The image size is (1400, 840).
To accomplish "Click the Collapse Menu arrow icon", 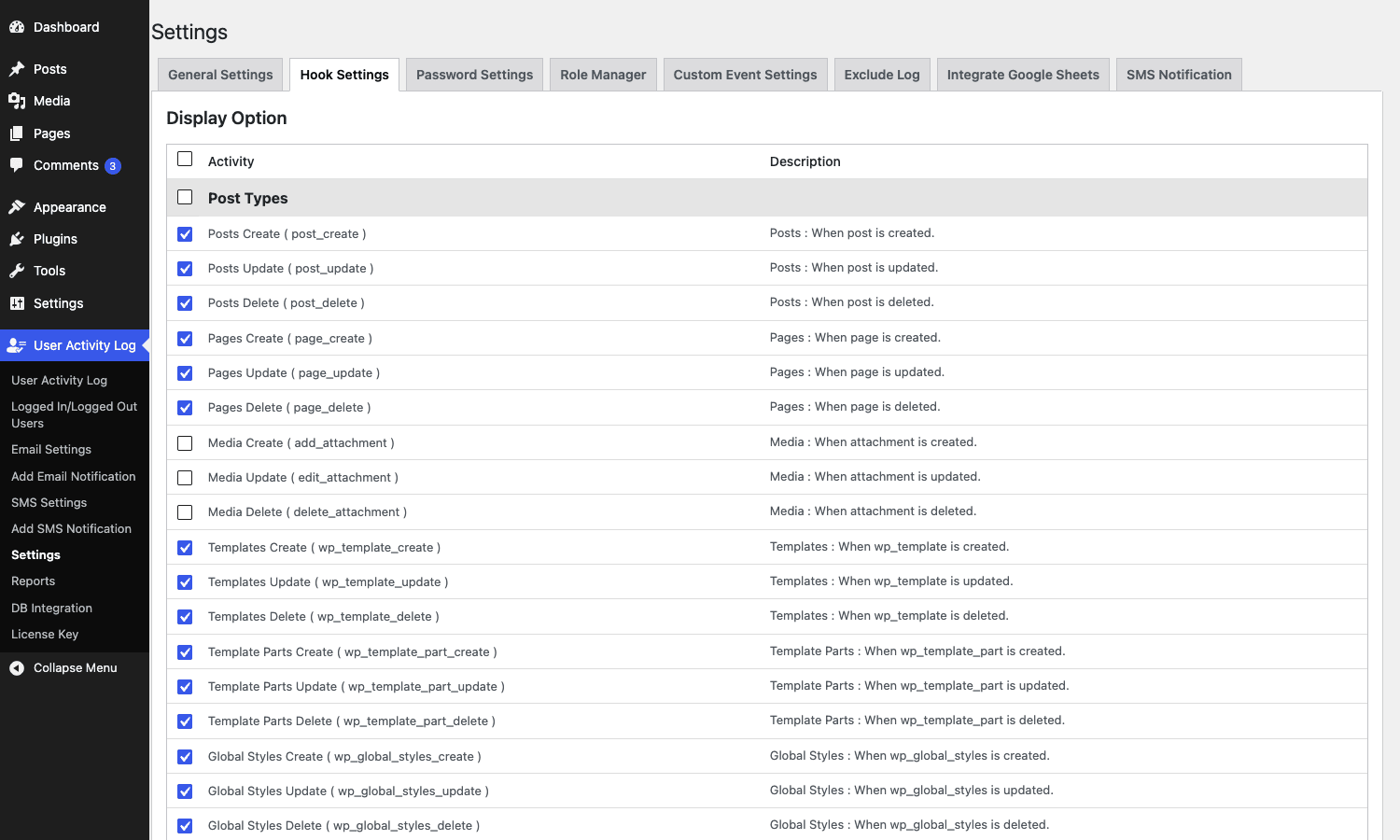I will 17,668.
